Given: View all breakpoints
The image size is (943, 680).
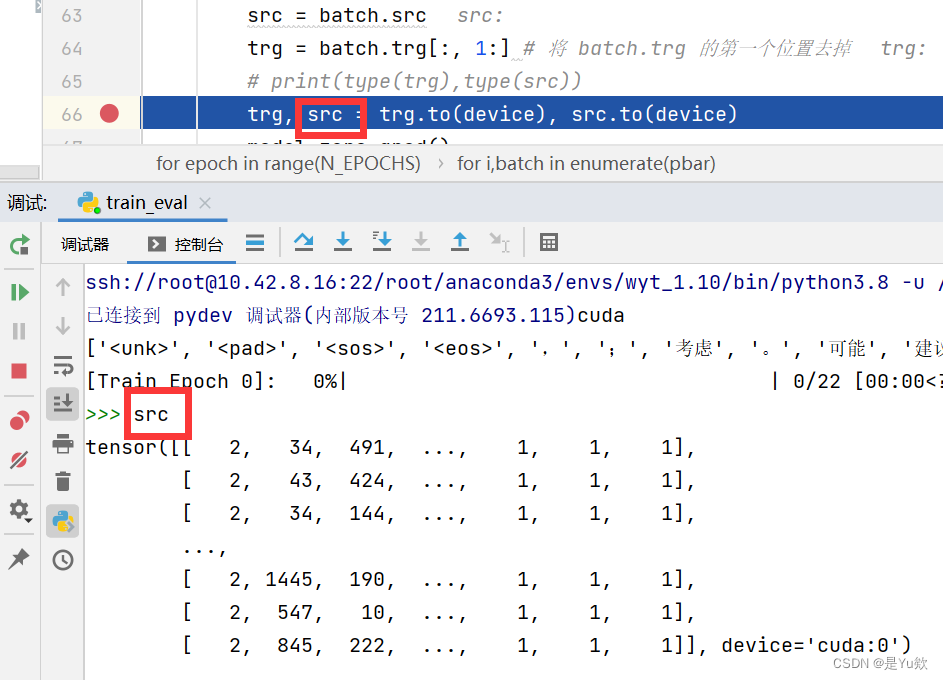Looking at the screenshot, I should click(19, 420).
